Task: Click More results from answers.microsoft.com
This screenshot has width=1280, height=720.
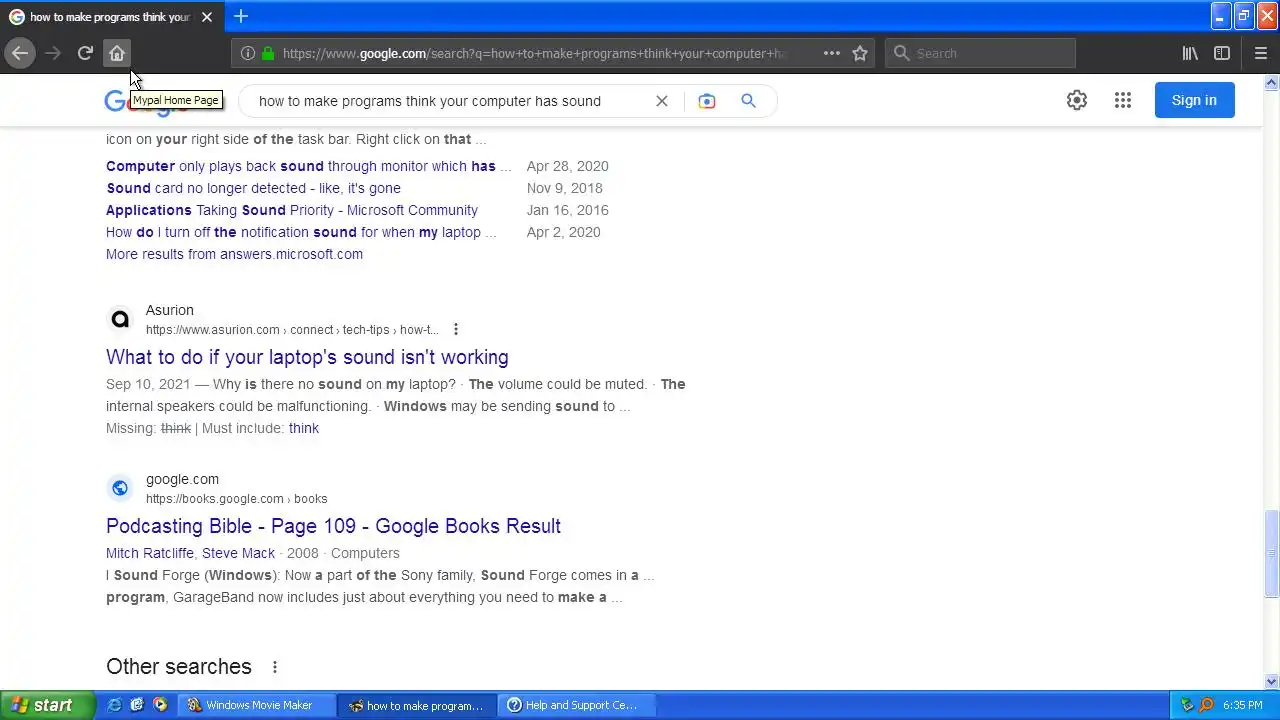Action: coord(234,254)
